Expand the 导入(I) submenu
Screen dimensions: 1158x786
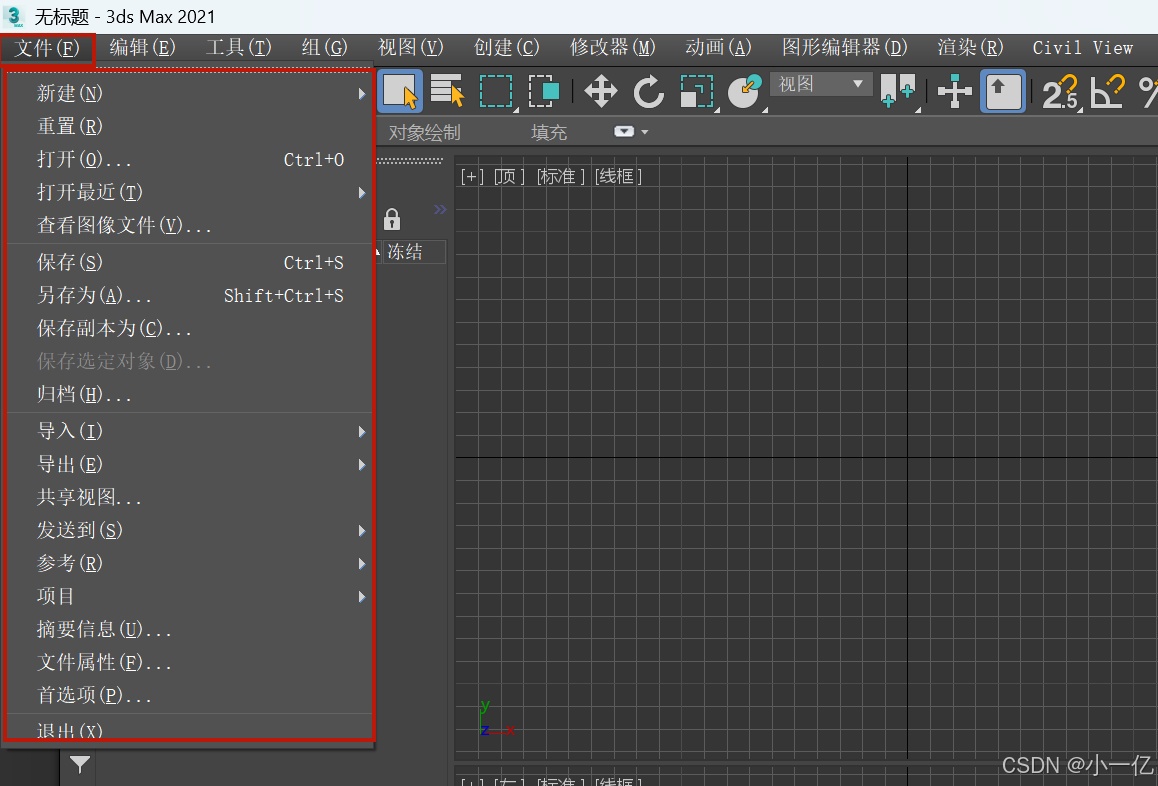click(189, 431)
